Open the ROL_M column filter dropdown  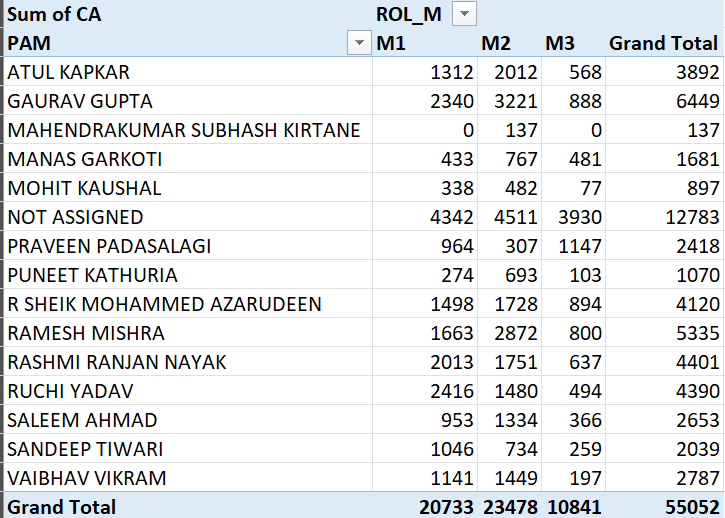point(465,14)
